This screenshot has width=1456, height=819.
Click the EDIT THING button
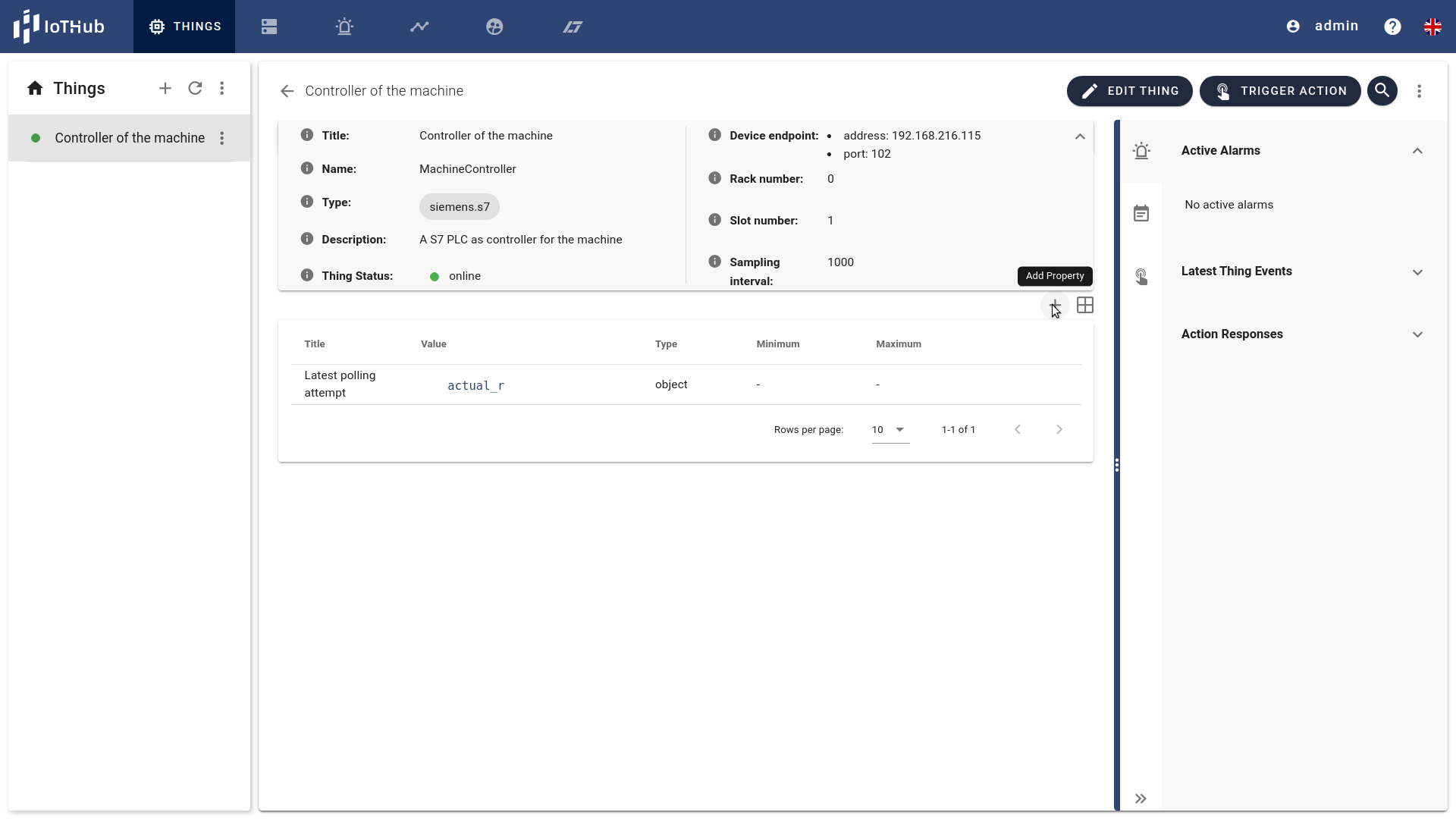tap(1129, 91)
